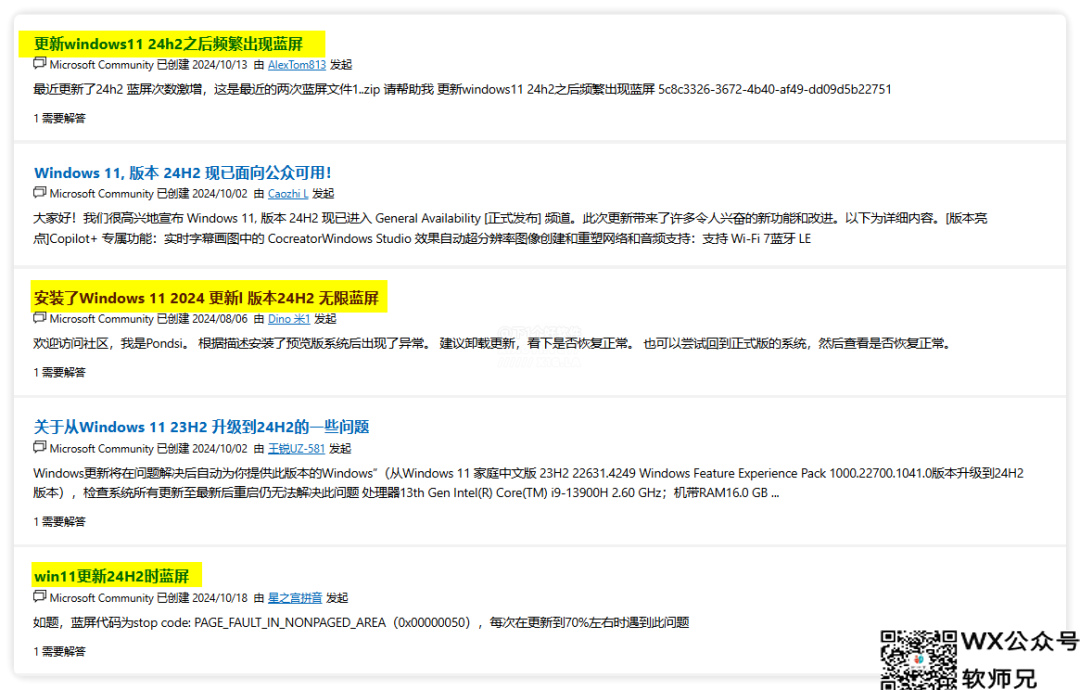Click discussion icon beside 星之宫拼音 post
This screenshot has height=690, width=1080.
click(x=40, y=596)
